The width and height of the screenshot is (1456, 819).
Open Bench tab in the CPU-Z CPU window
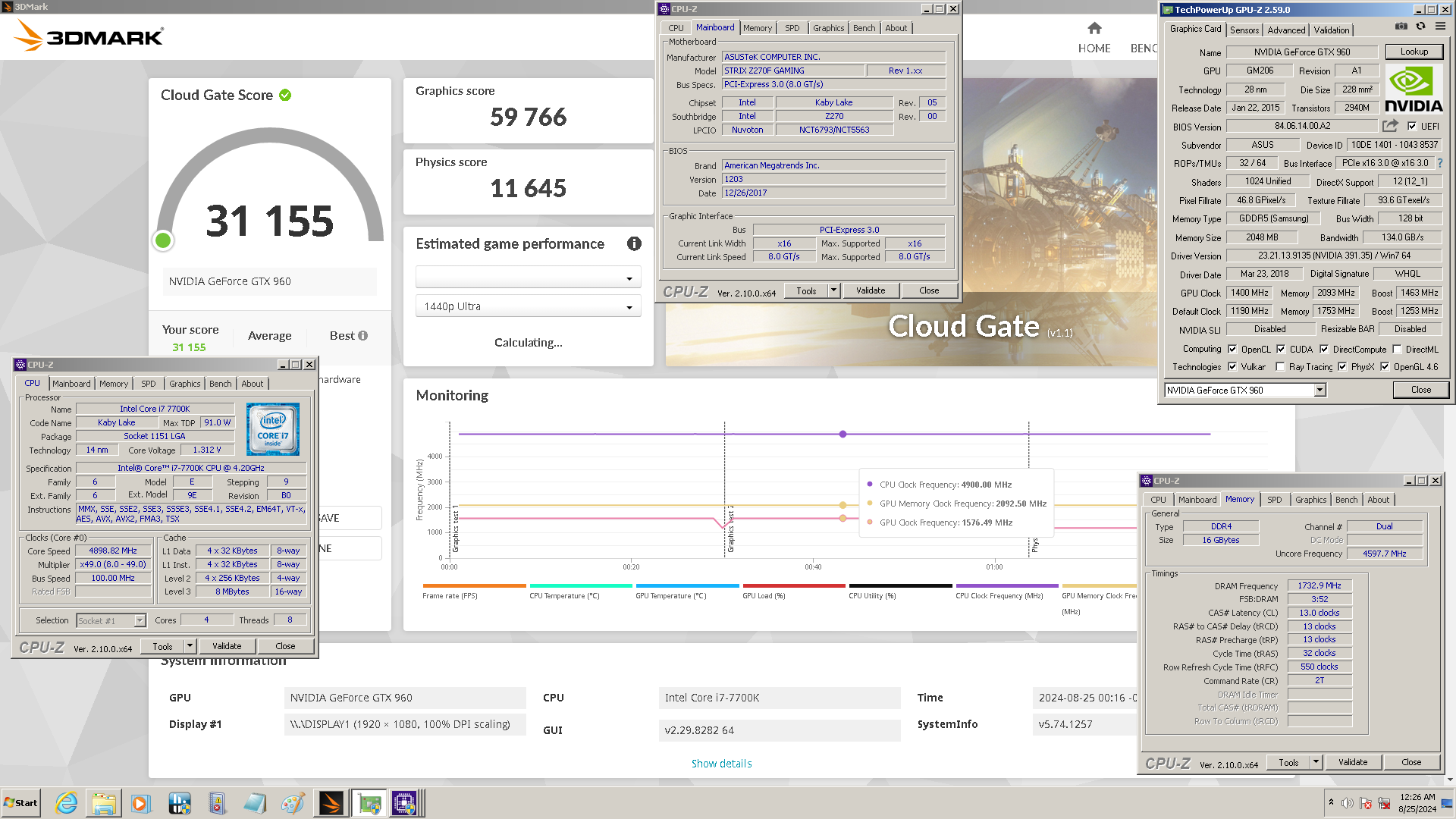221,384
